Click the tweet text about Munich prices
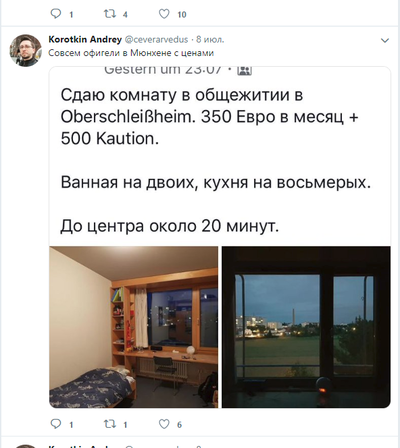400x448 pixels. (131, 53)
